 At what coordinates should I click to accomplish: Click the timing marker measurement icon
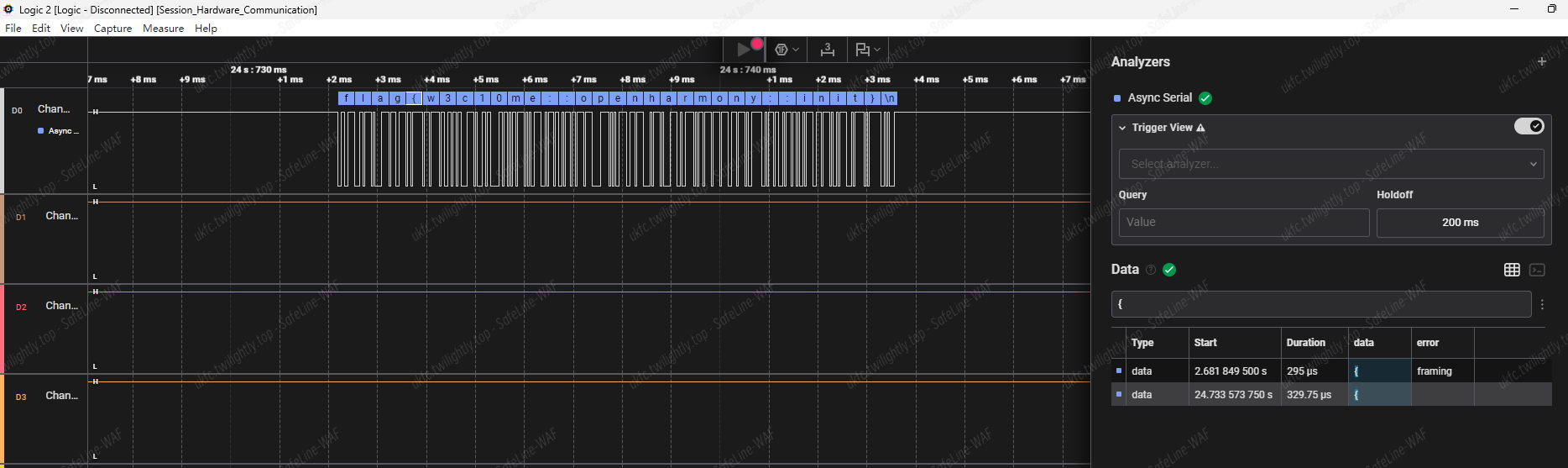coord(827,50)
